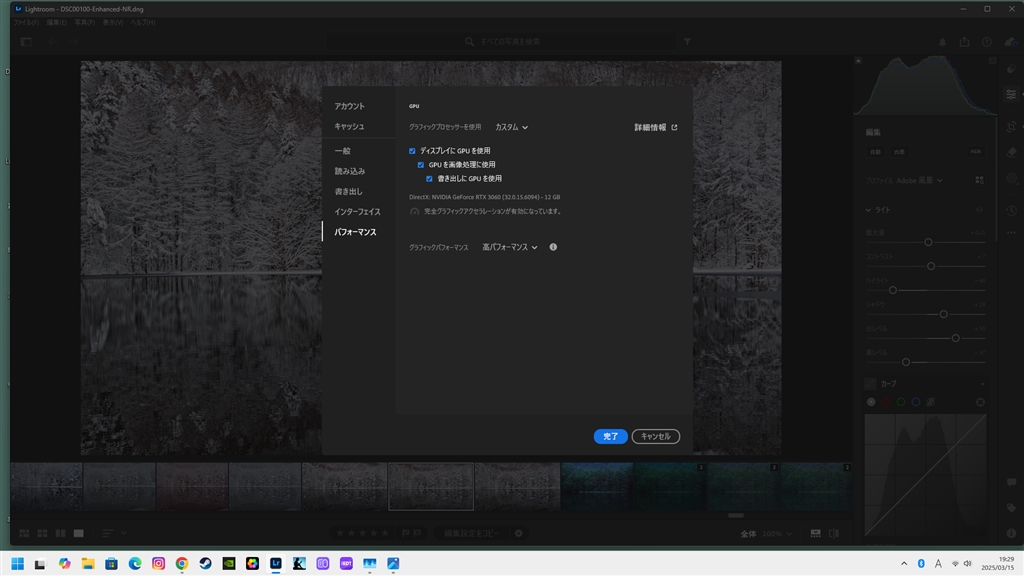Viewport: 1024px width, 576px height.
Task: Collapse the ライト section chevron
Action: [x=868, y=210]
